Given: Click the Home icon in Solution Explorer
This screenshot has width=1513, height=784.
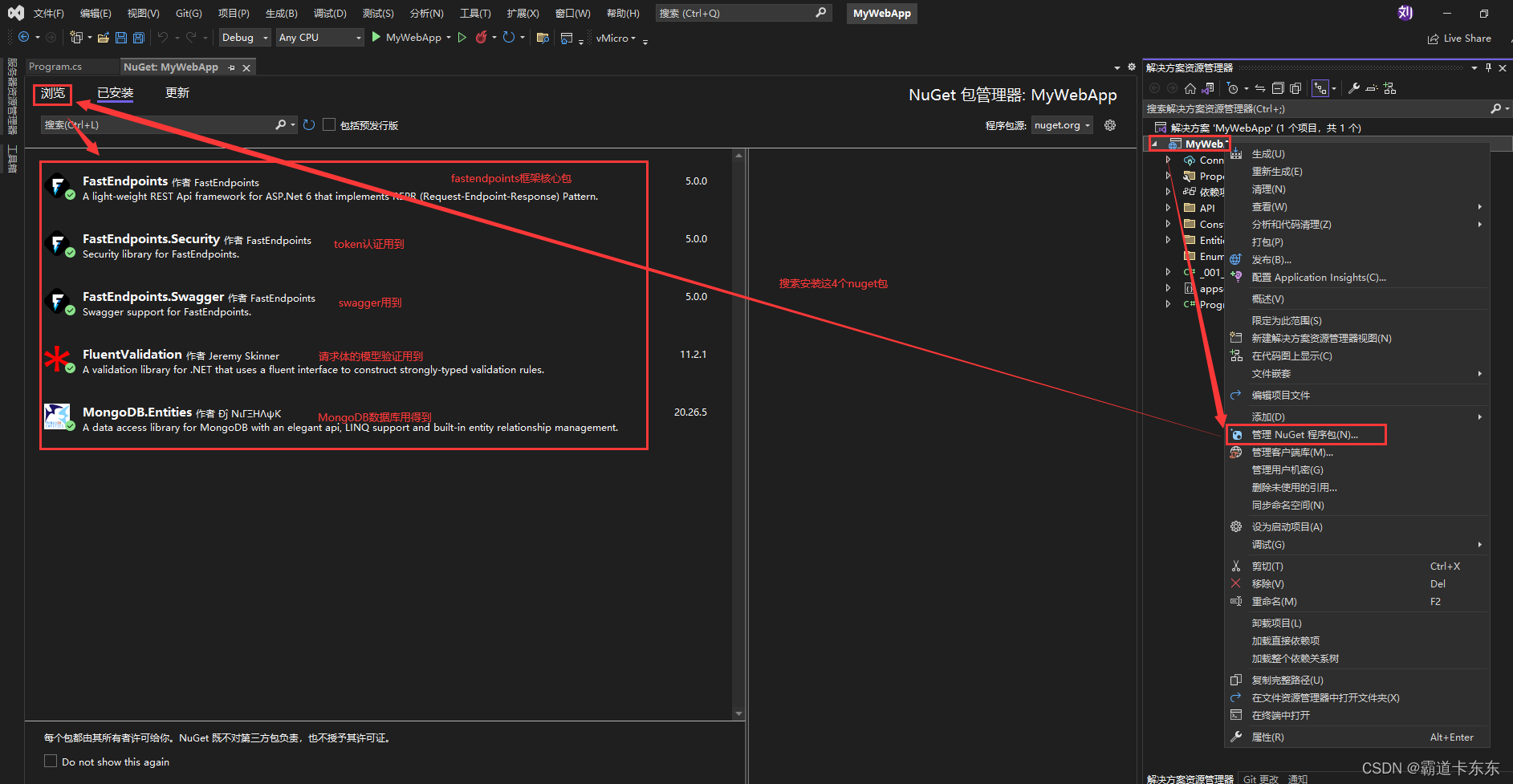Looking at the screenshot, I should coord(1190,88).
